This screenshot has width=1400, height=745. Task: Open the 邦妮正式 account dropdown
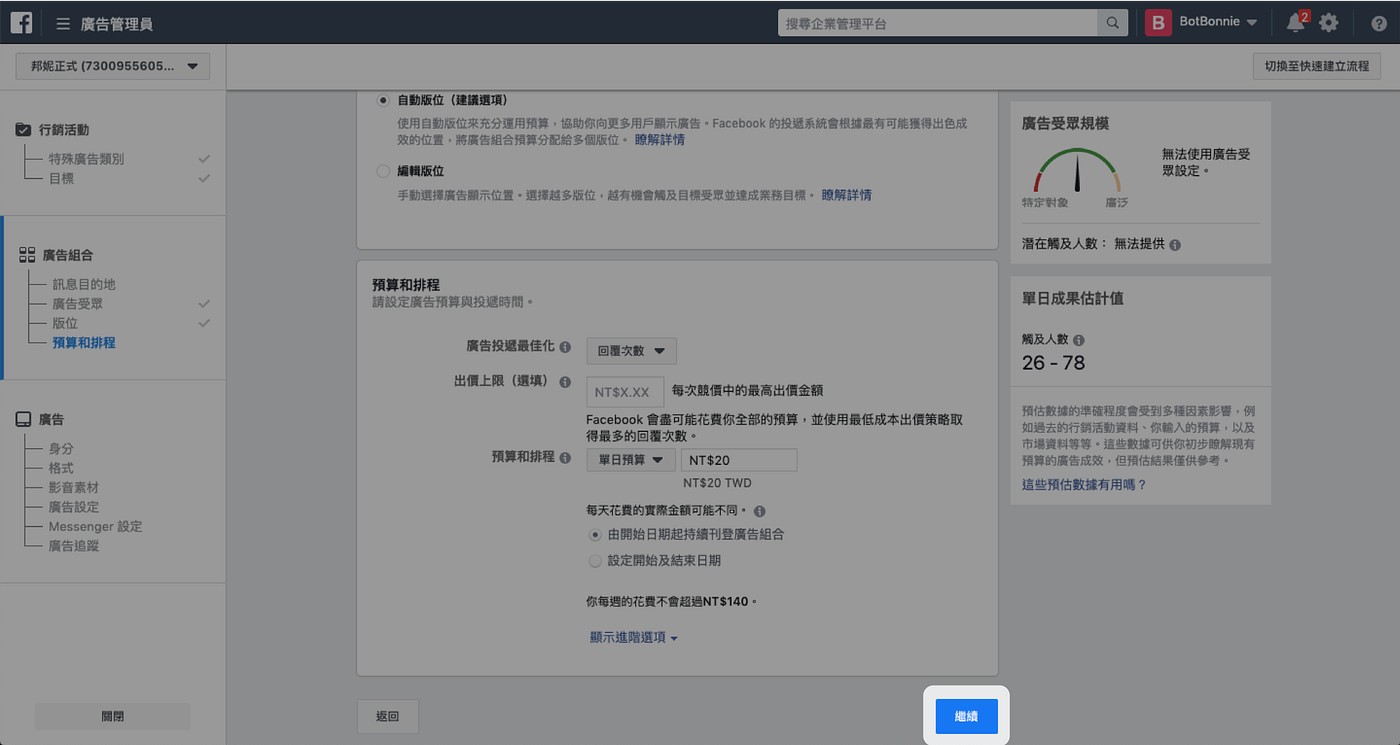(113, 67)
